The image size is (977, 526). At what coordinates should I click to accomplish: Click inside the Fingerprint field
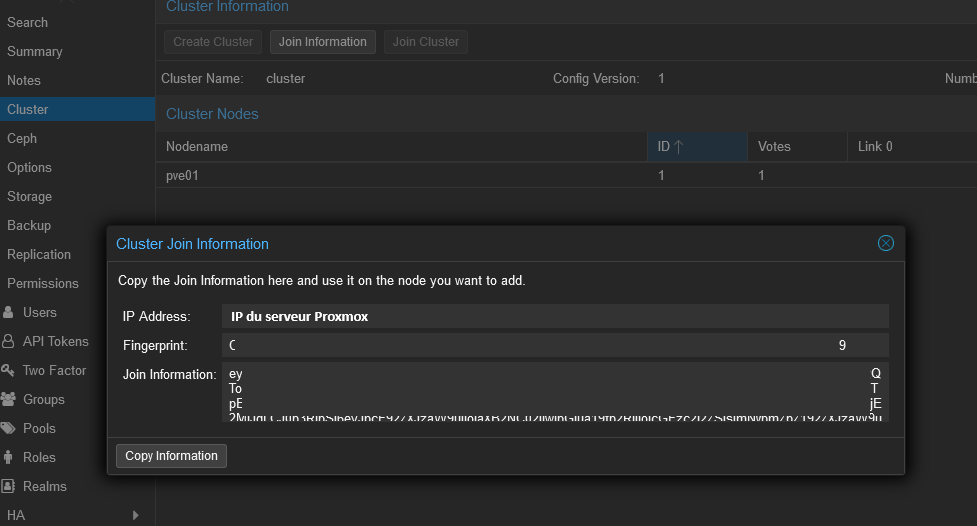click(x=554, y=345)
